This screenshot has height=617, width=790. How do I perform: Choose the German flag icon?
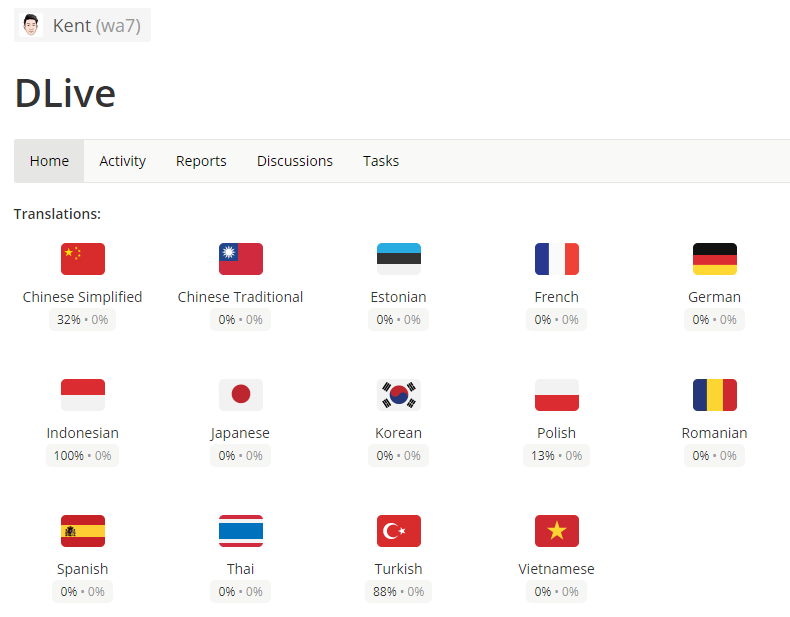(x=714, y=259)
